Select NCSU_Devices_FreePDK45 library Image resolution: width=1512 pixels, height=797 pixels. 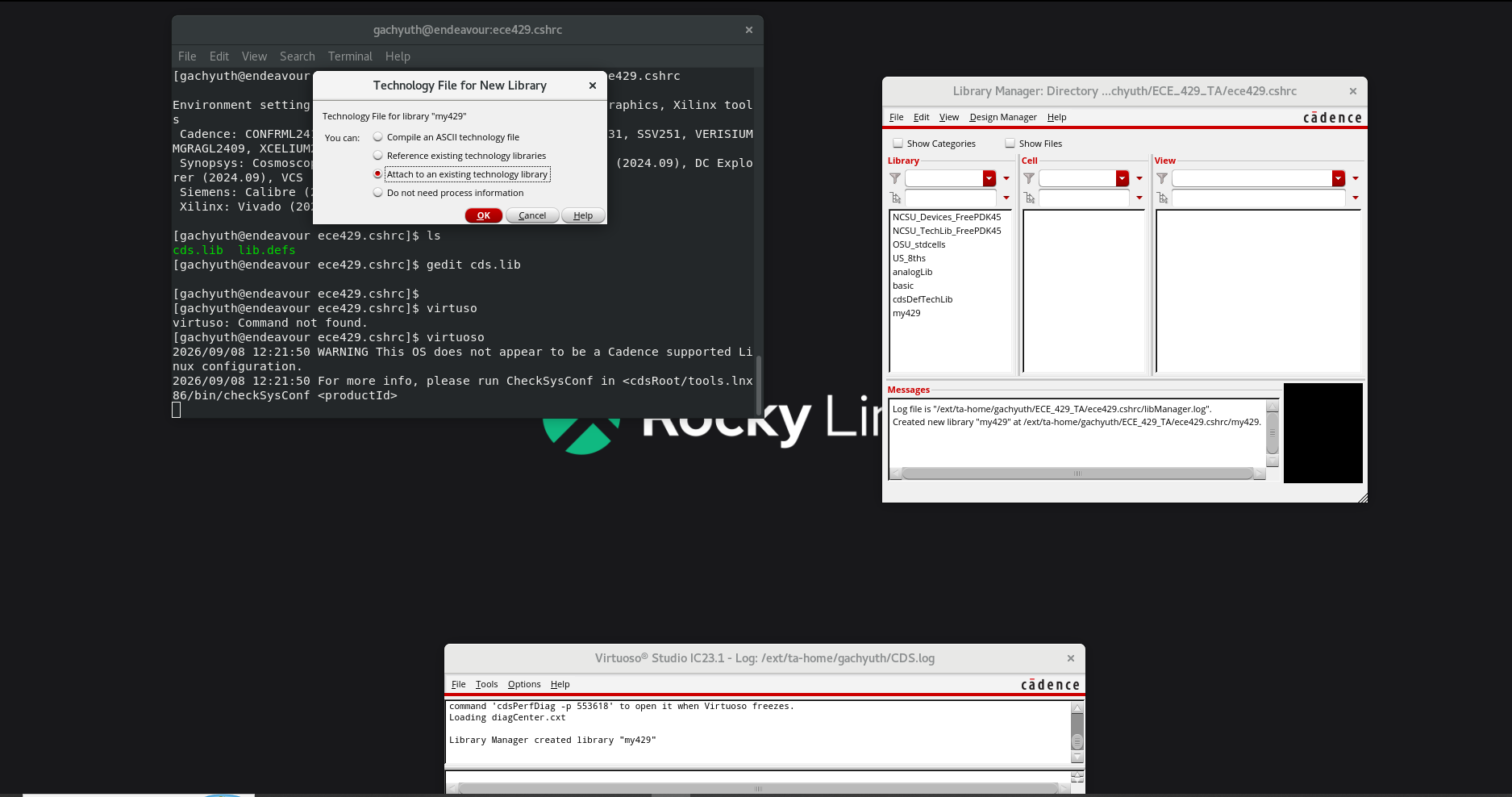(947, 217)
